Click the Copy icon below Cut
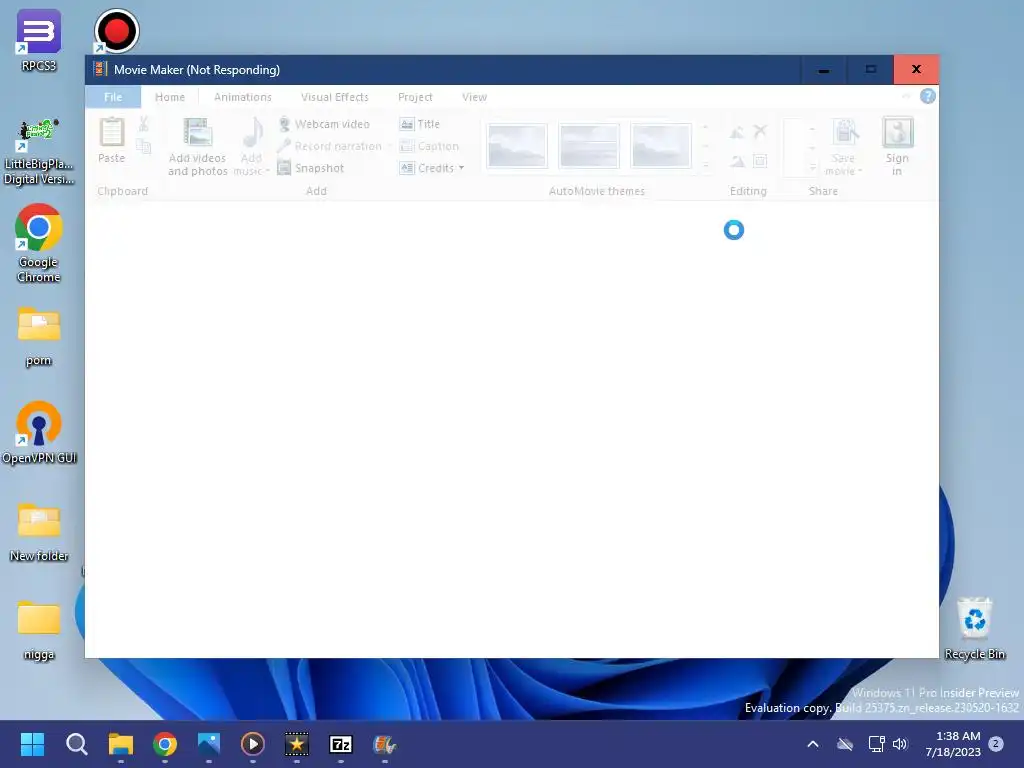 tap(144, 146)
